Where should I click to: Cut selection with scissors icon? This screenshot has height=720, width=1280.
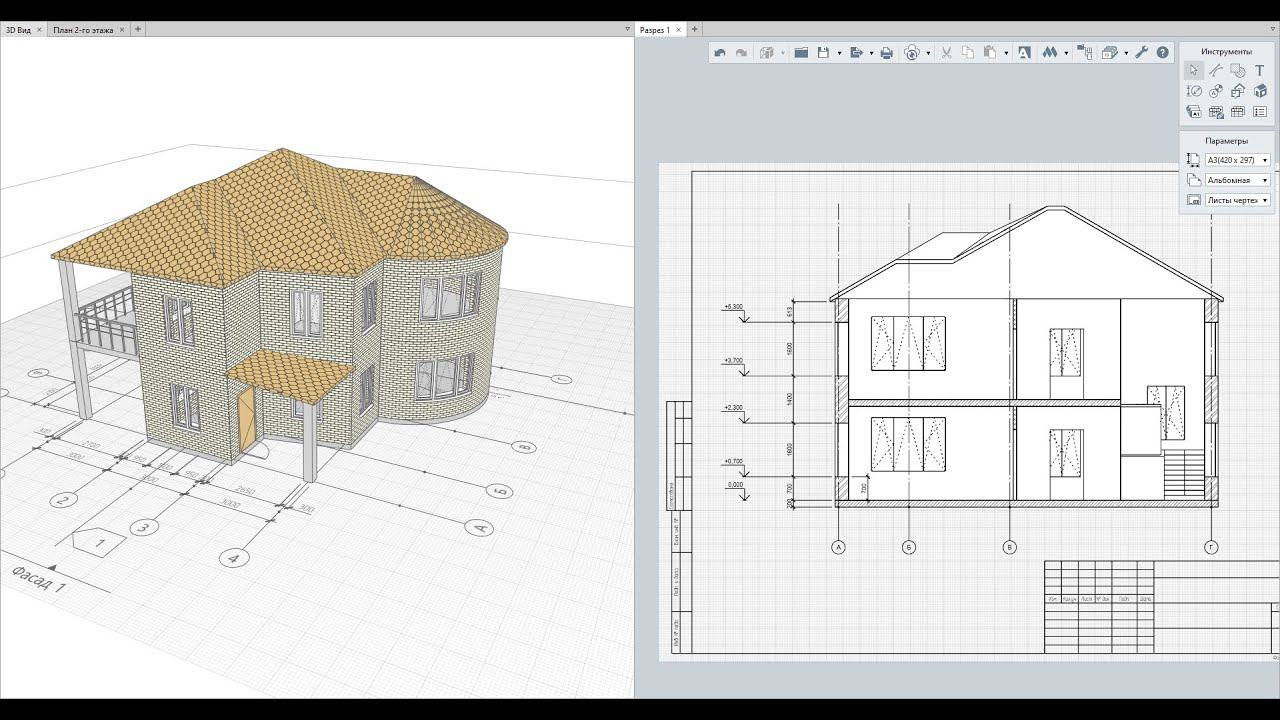[x=946, y=53]
